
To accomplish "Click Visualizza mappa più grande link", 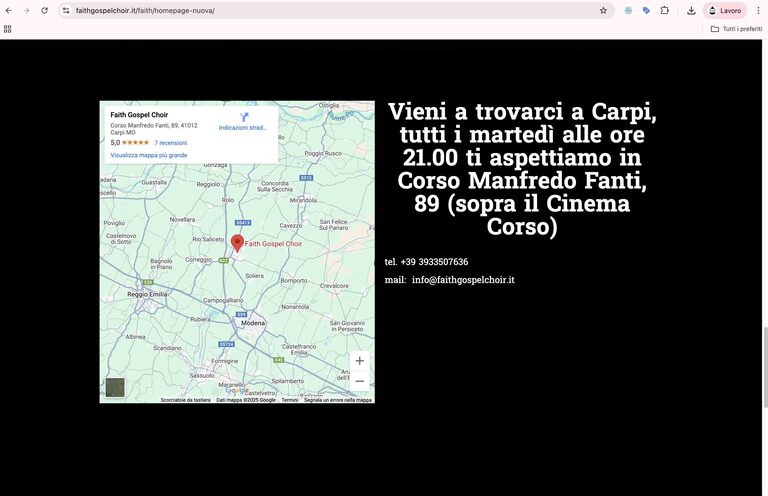I will pos(148,155).
